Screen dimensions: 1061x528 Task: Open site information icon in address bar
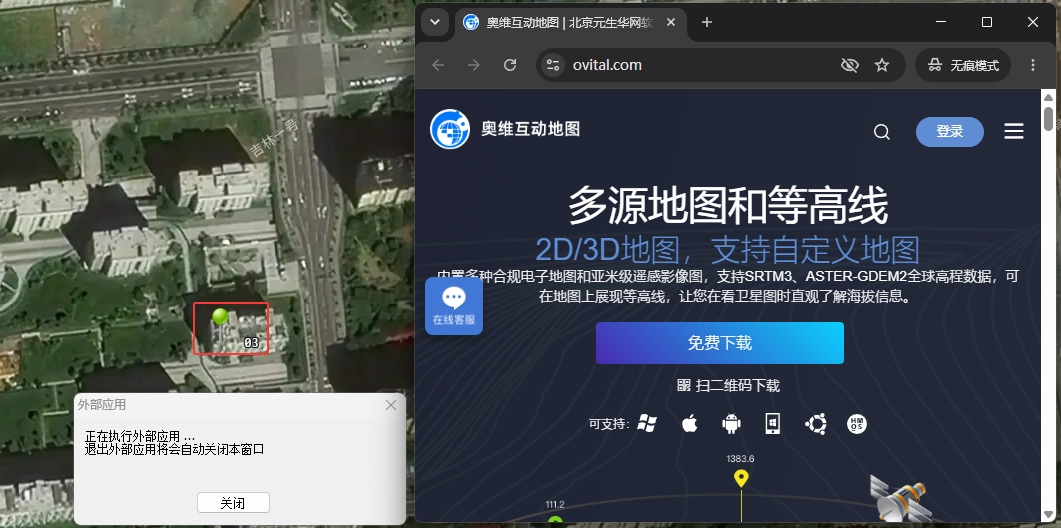(x=554, y=65)
